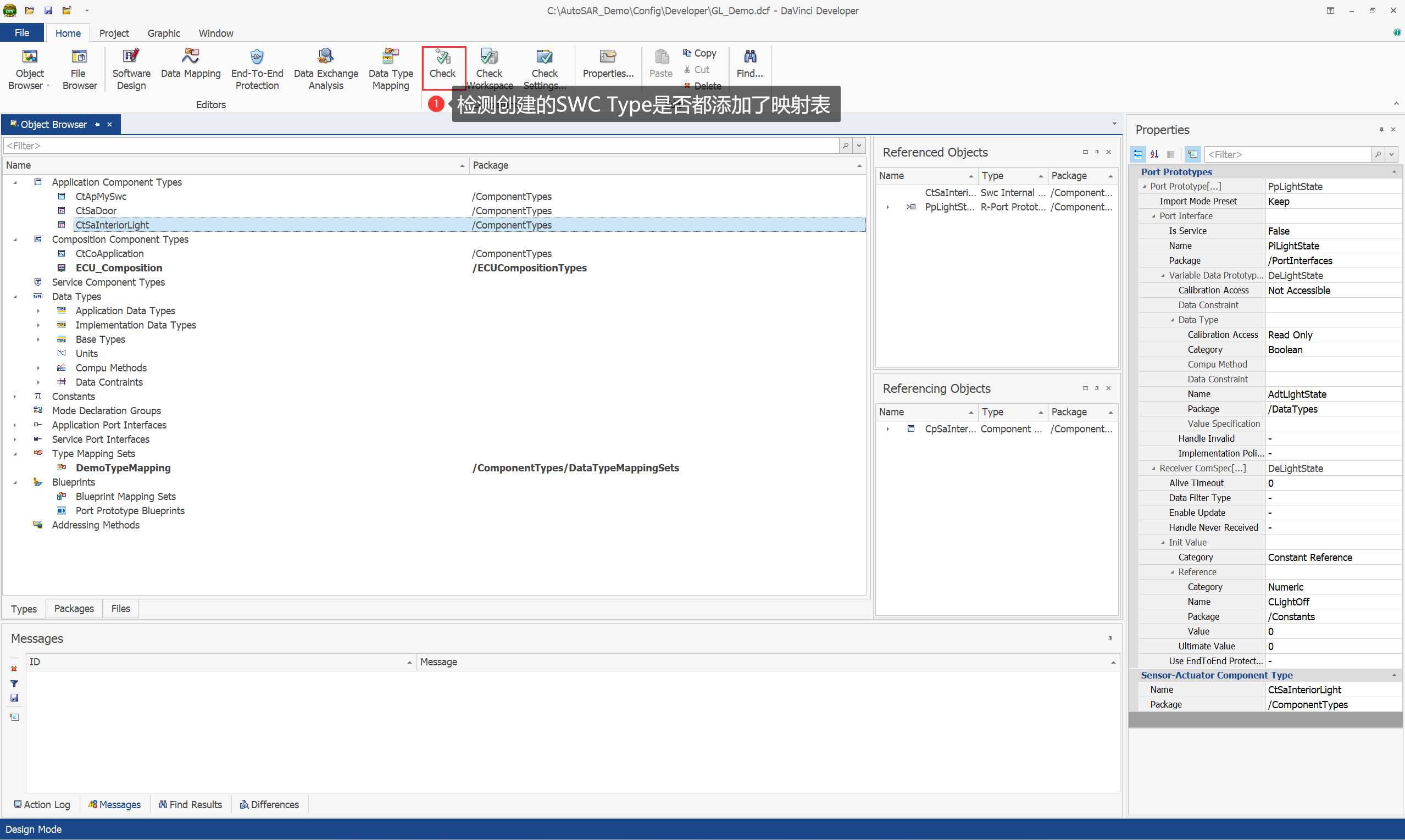Open the Find Results tab
1405x840 pixels.
click(x=190, y=804)
